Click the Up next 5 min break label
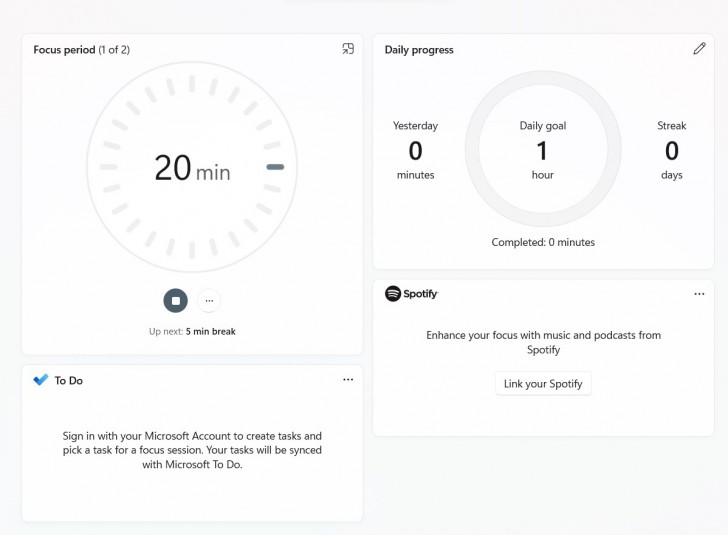 192,331
